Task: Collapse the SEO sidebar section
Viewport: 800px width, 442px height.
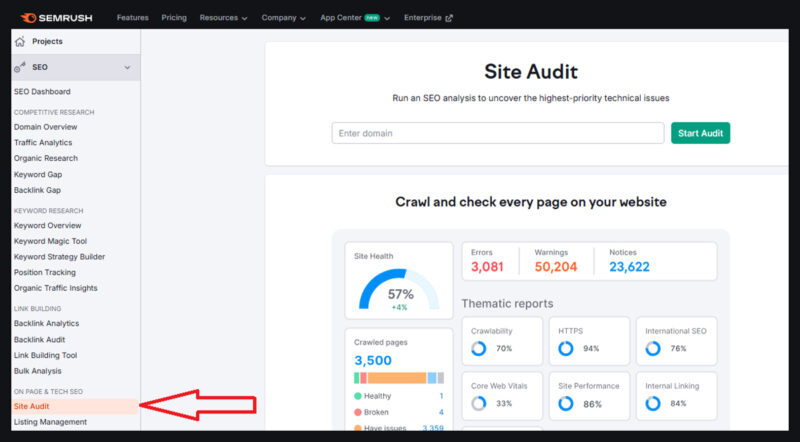Action: 127,67
